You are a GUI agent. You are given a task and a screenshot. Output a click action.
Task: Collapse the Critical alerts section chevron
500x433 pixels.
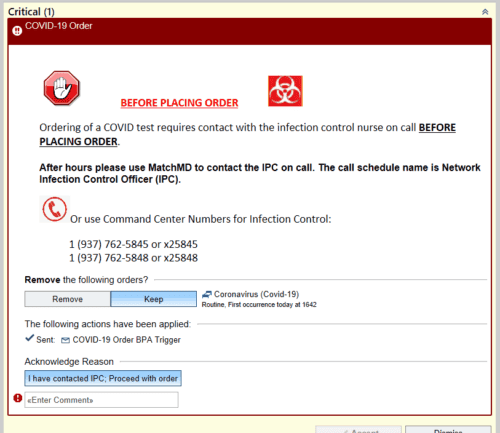coord(485,12)
